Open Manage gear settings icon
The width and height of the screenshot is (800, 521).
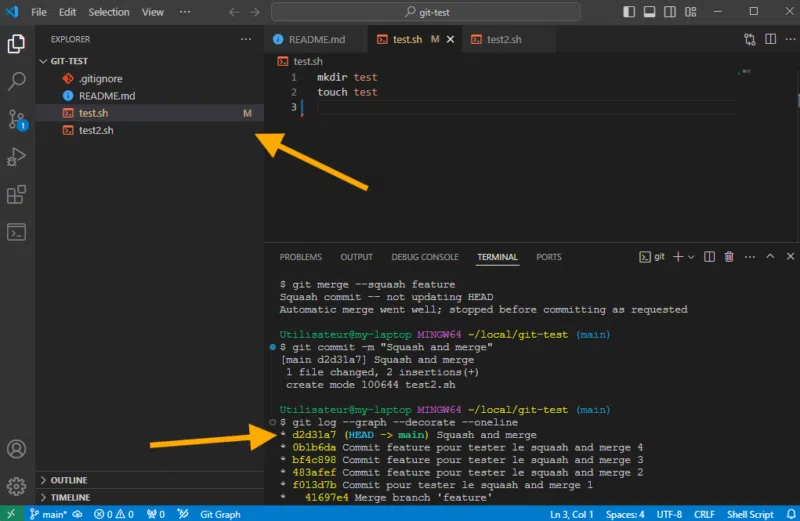[x=16, y=487]
